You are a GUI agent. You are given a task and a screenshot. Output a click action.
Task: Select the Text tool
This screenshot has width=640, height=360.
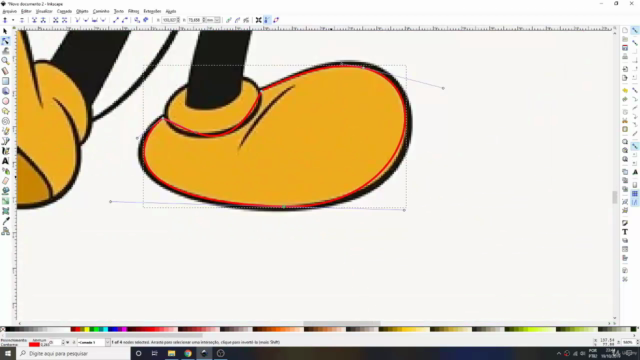point(5,161)
